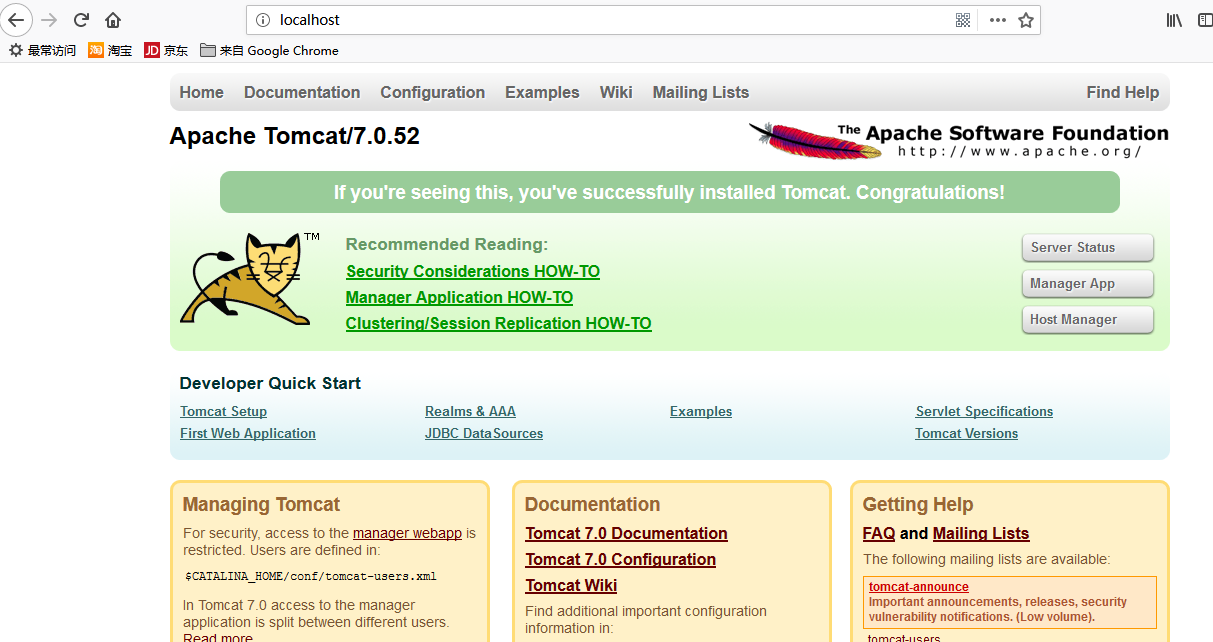
Task: Open the 来自 Google Chrome bookmarks folder
Action: pyautogui.click(x=269, y=50)
